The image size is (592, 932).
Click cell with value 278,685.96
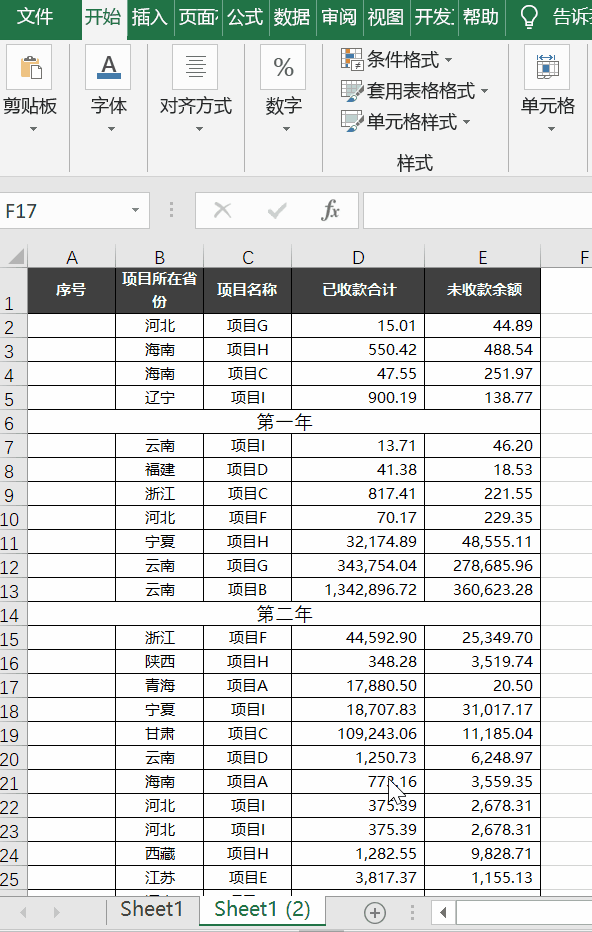482,565
